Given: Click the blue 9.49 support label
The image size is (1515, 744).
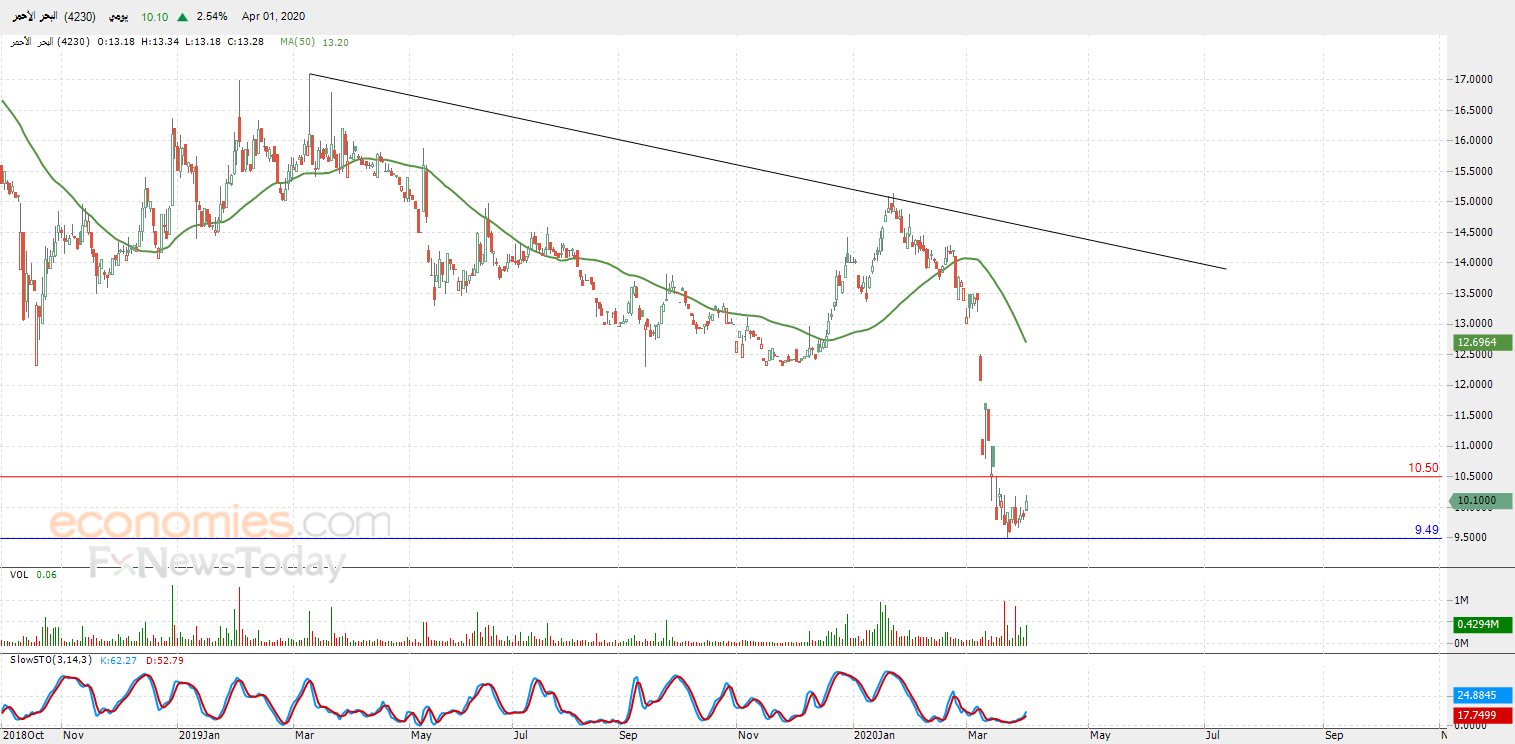Looking at the screenshot, I should point(1427,530).
